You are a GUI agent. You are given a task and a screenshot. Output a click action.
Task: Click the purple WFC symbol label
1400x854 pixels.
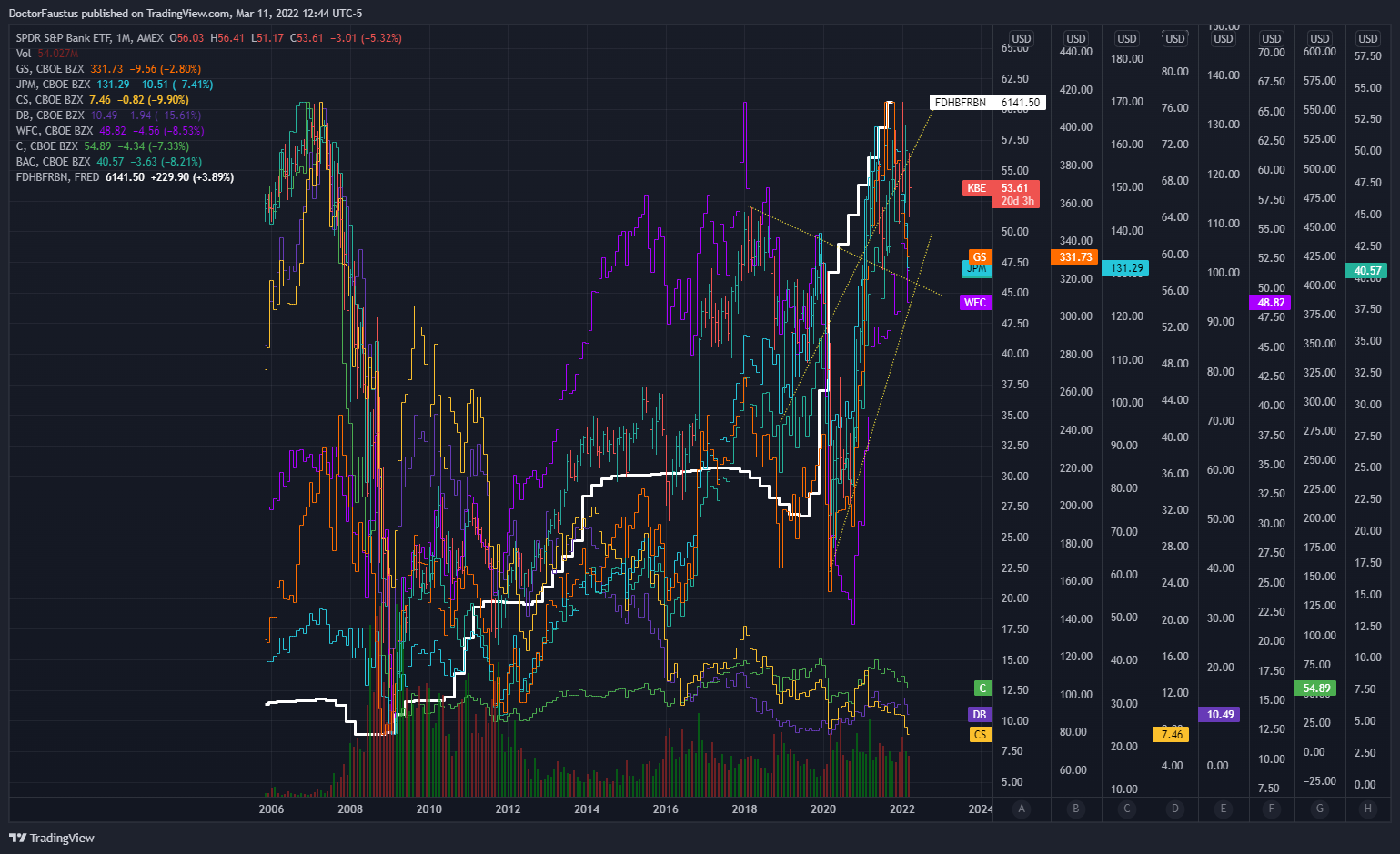(x=976, y=303)
